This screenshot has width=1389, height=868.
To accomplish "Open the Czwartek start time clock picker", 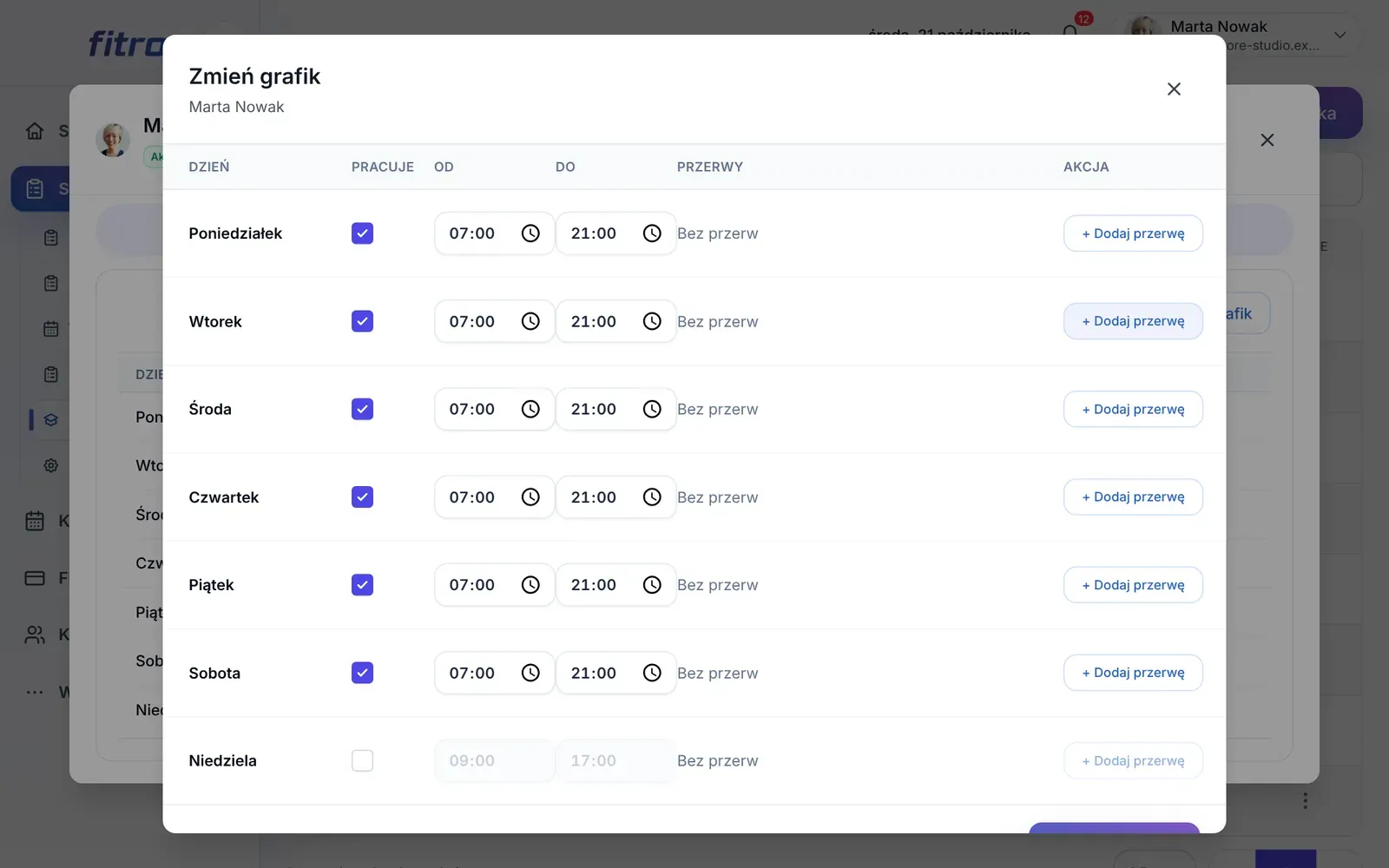I will click(x=530, y=497).
